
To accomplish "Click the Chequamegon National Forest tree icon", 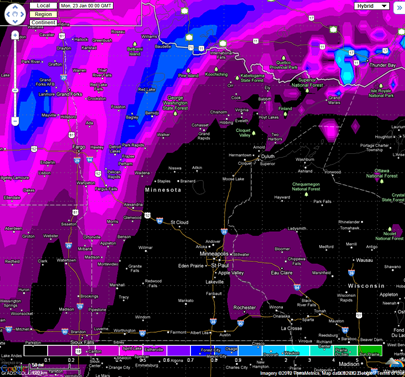I will tap(306, 194).
